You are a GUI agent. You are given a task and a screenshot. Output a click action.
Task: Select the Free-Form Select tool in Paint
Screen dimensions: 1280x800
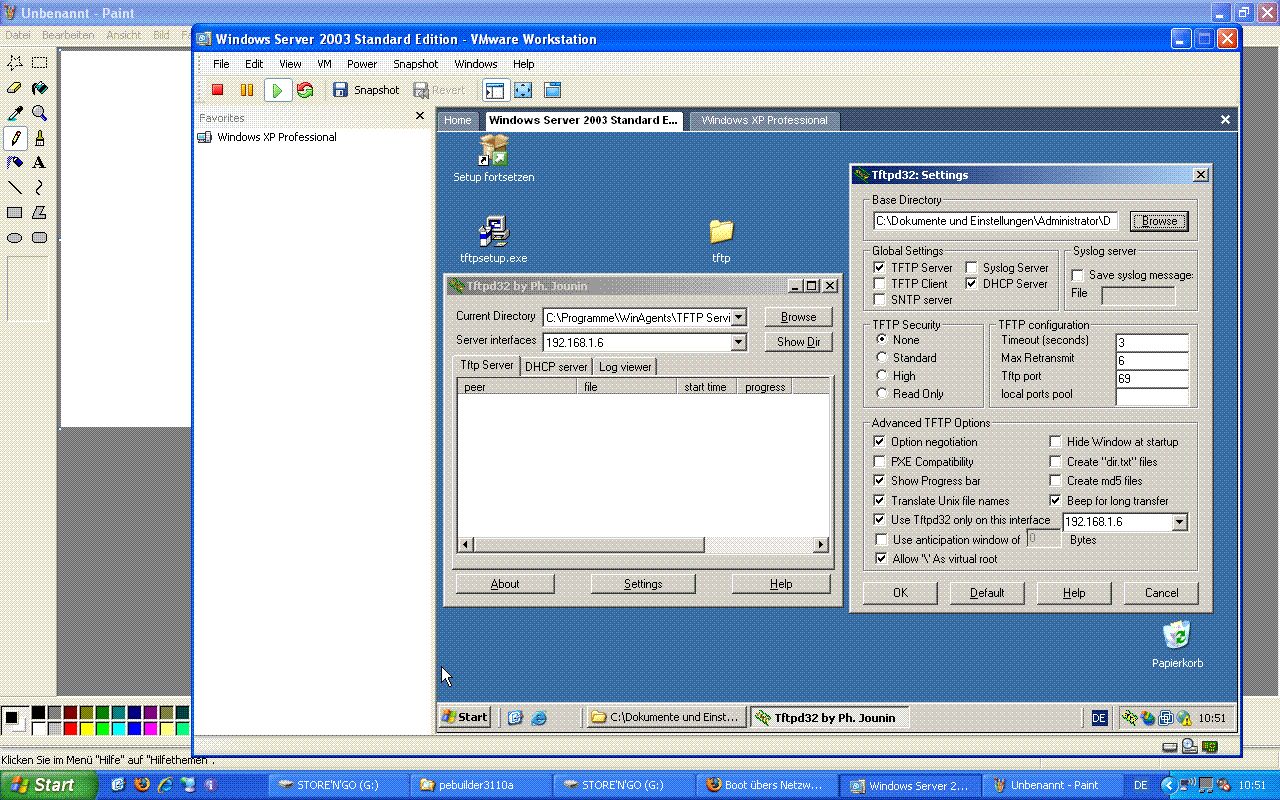click(15, 63)
